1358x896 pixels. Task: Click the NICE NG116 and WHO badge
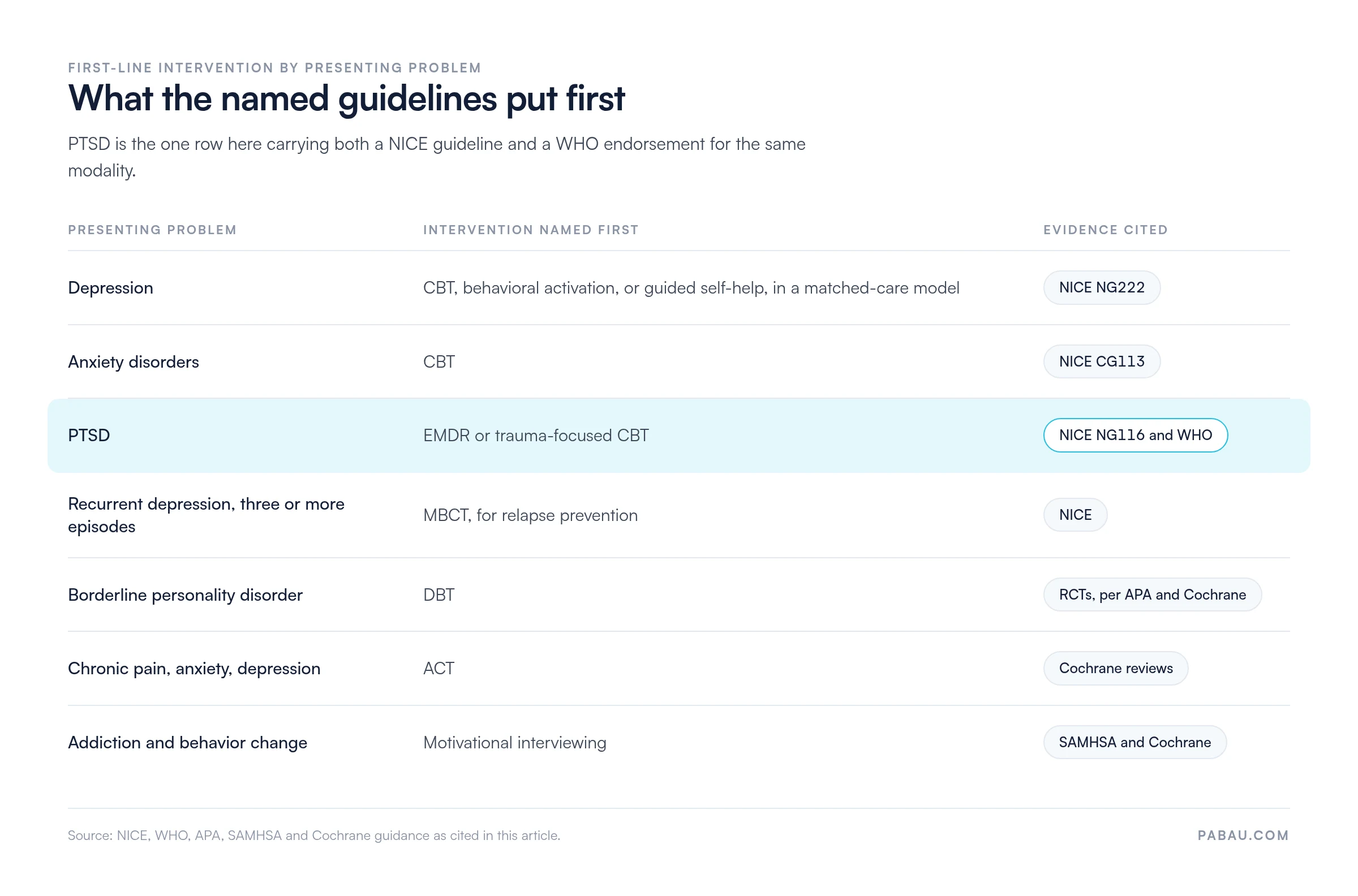tap(1134, 435)
